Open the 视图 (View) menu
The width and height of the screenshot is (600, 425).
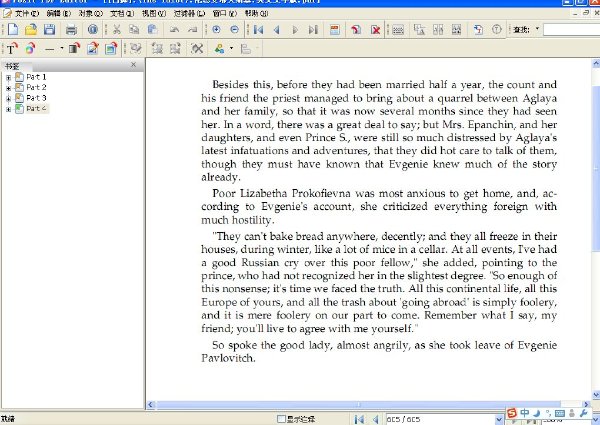[x=153, y=13]
